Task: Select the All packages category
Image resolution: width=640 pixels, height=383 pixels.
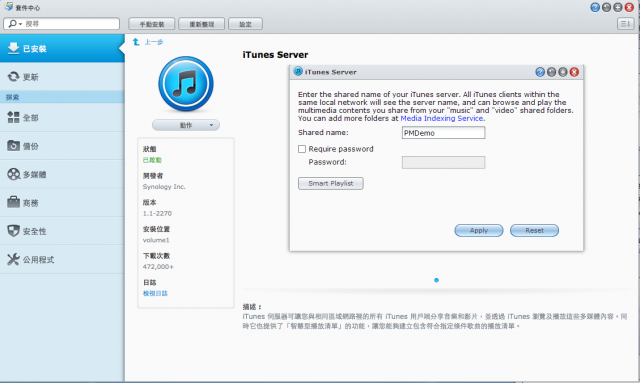Action: click(62, 118)
